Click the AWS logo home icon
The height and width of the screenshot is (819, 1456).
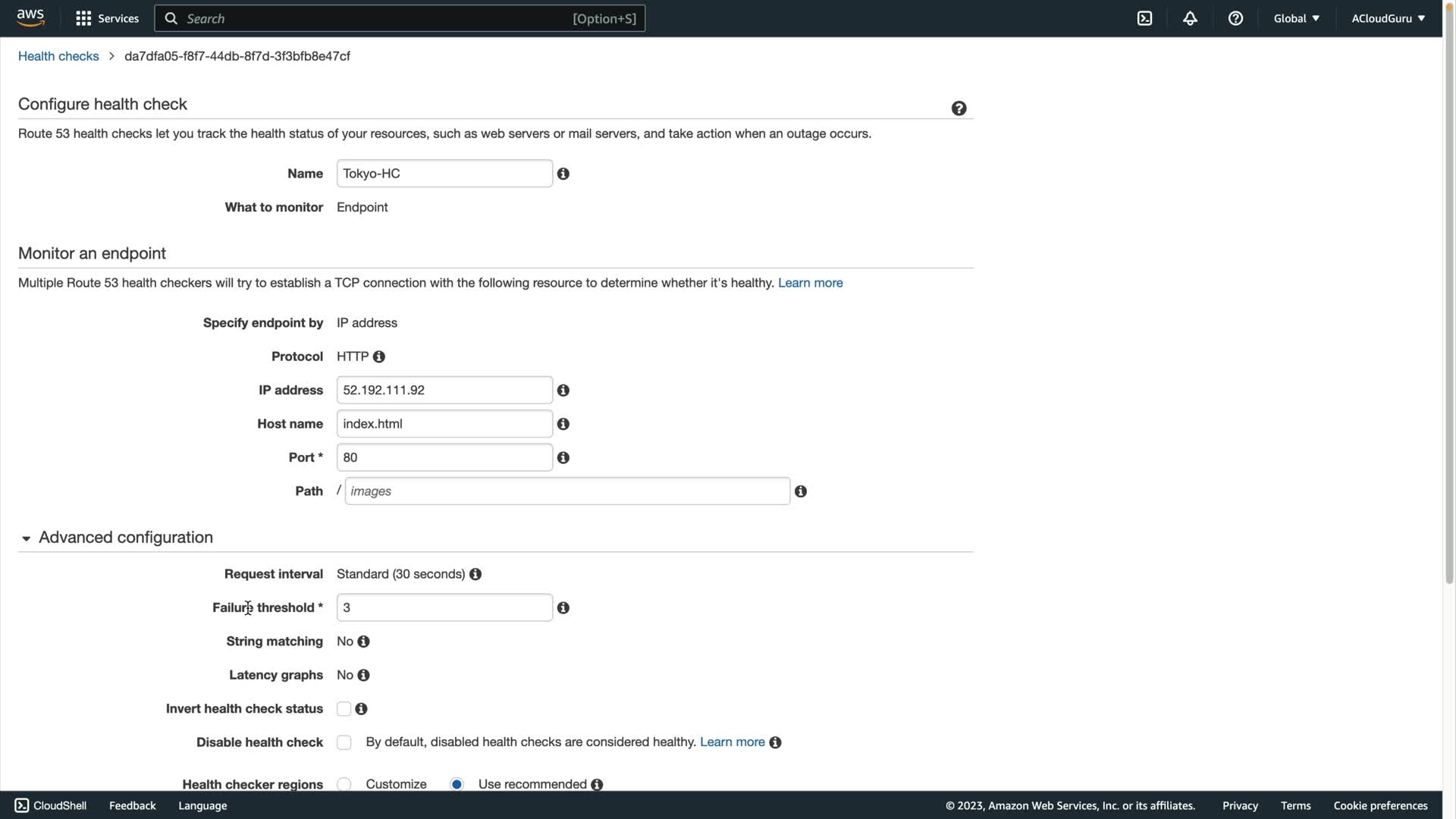(30, 17)
